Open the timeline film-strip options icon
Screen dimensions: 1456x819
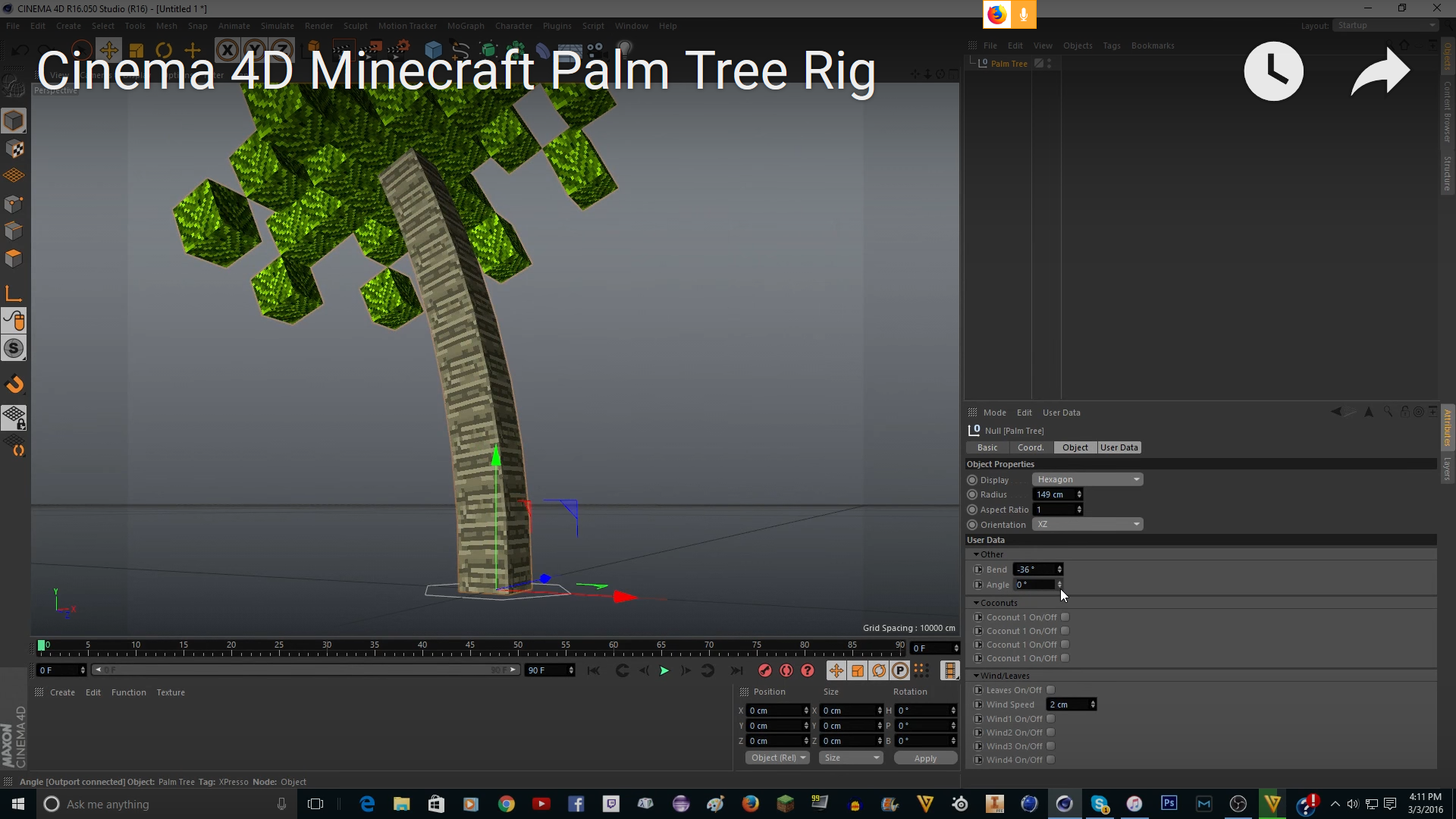click(x=949, y=670)
